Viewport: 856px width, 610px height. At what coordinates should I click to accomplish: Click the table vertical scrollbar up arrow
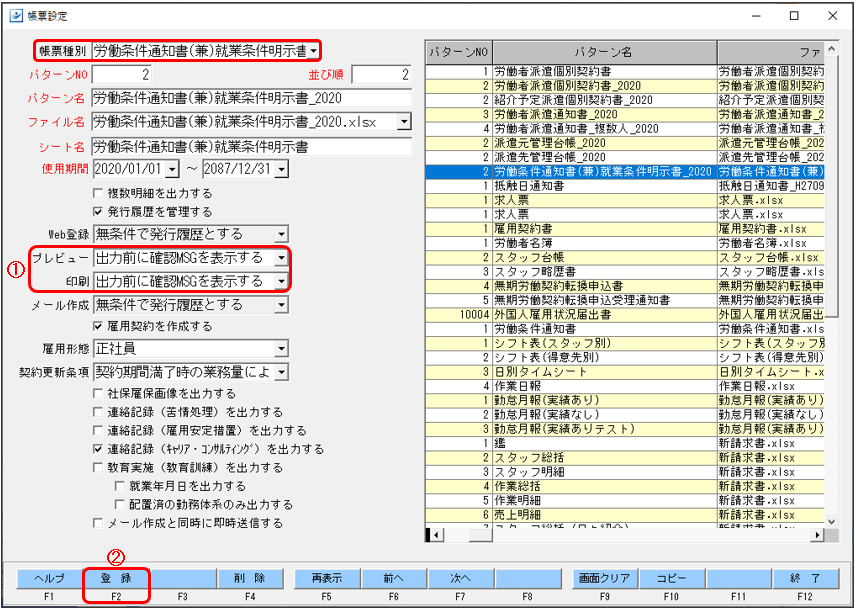(x=831, y=49)
